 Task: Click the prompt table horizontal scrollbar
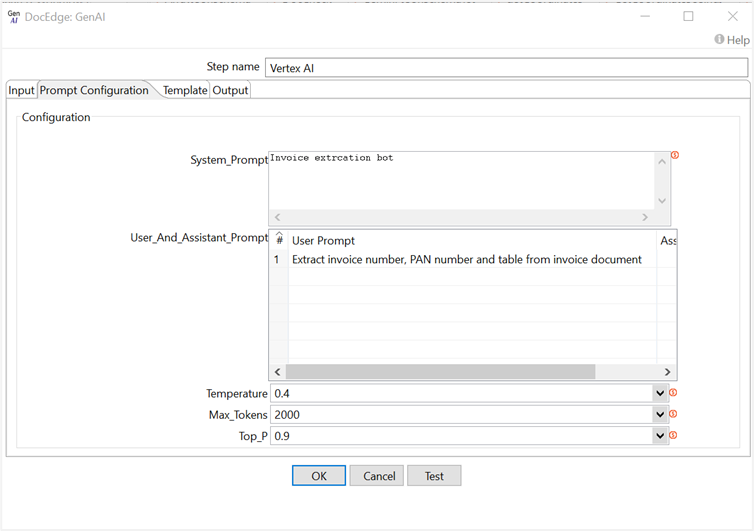440,371
